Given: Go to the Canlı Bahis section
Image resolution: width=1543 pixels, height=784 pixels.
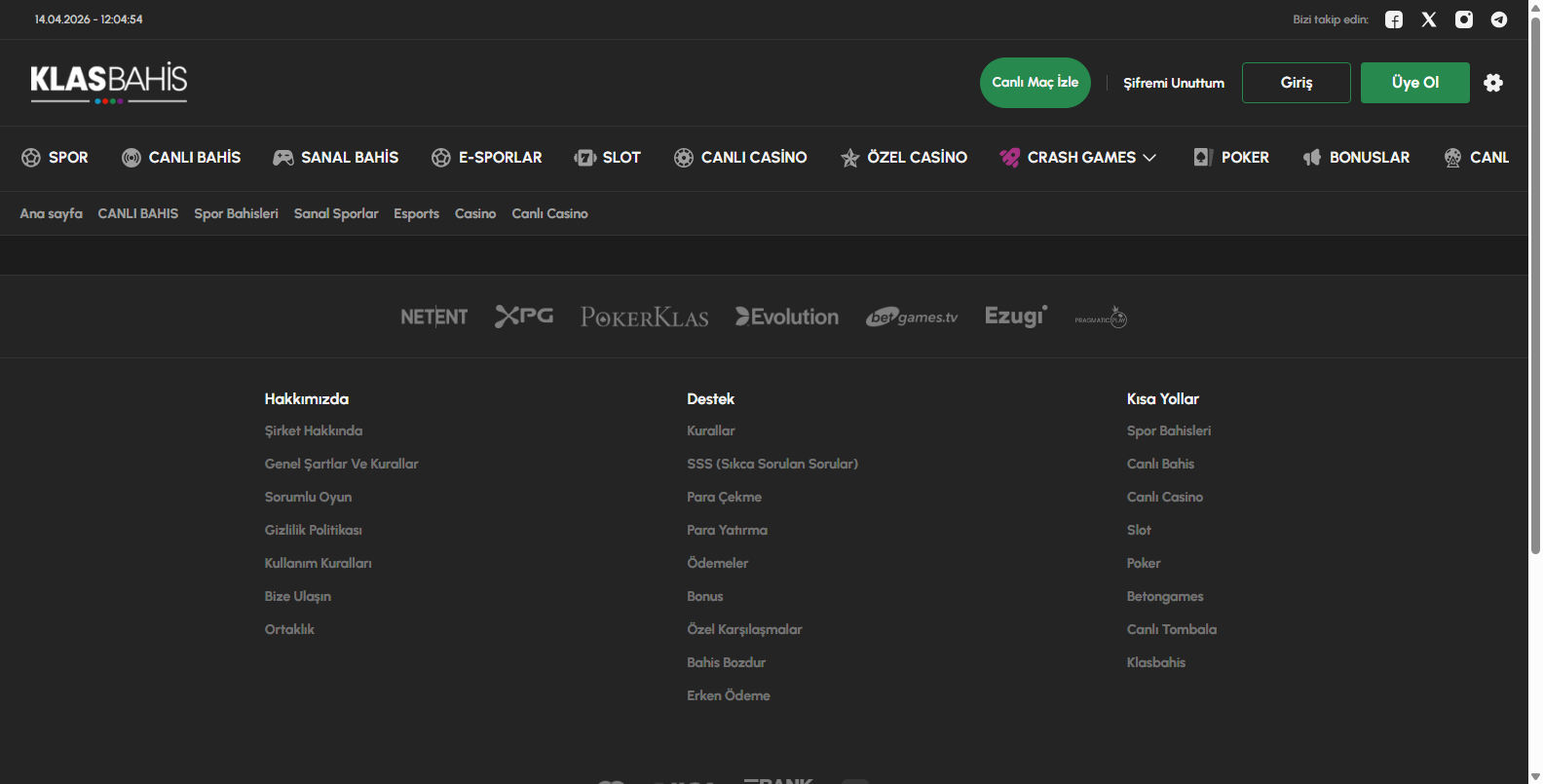Looking at the screenshot, I should pos(181,158).
